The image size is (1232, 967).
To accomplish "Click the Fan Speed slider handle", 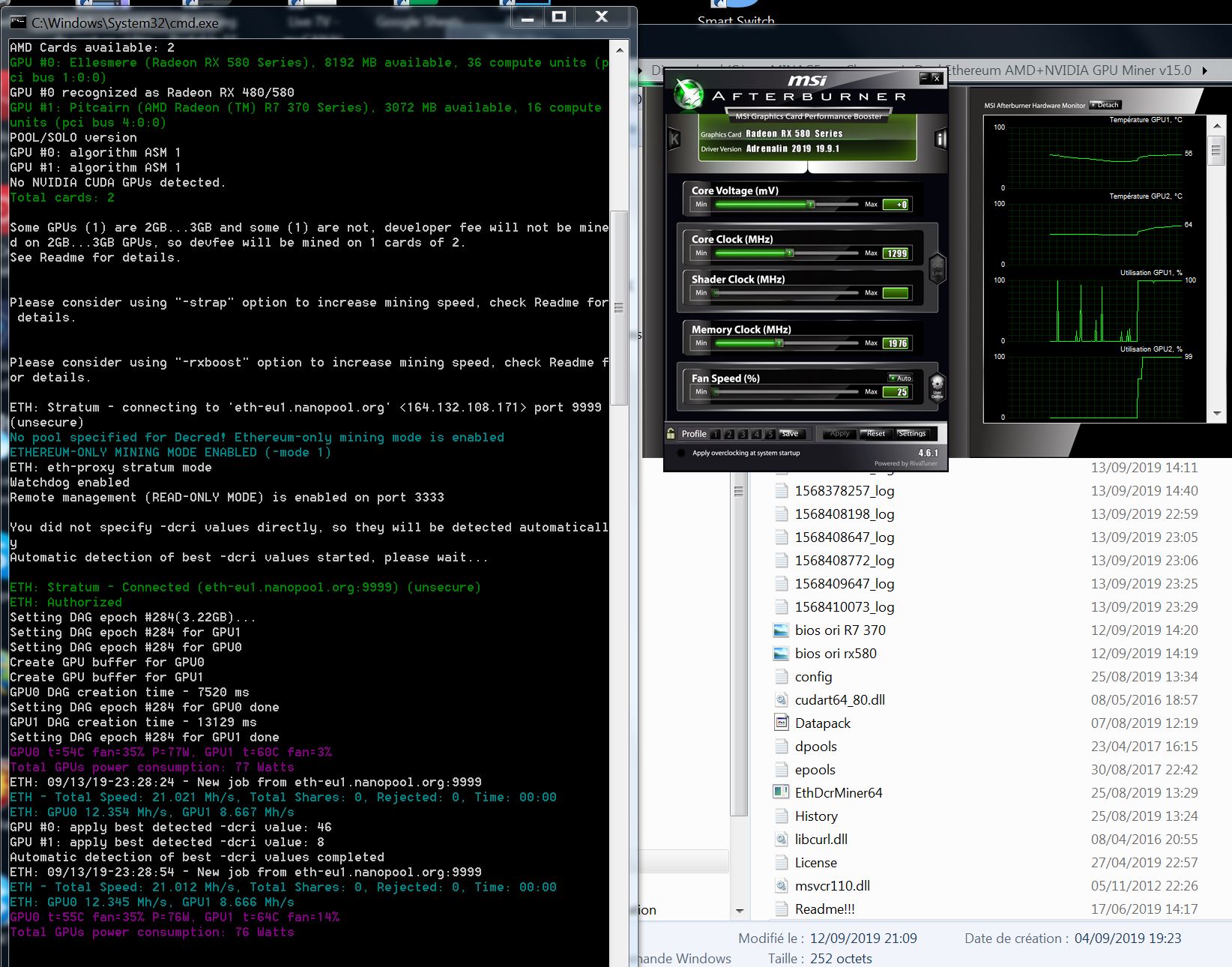I will point(716,391).
